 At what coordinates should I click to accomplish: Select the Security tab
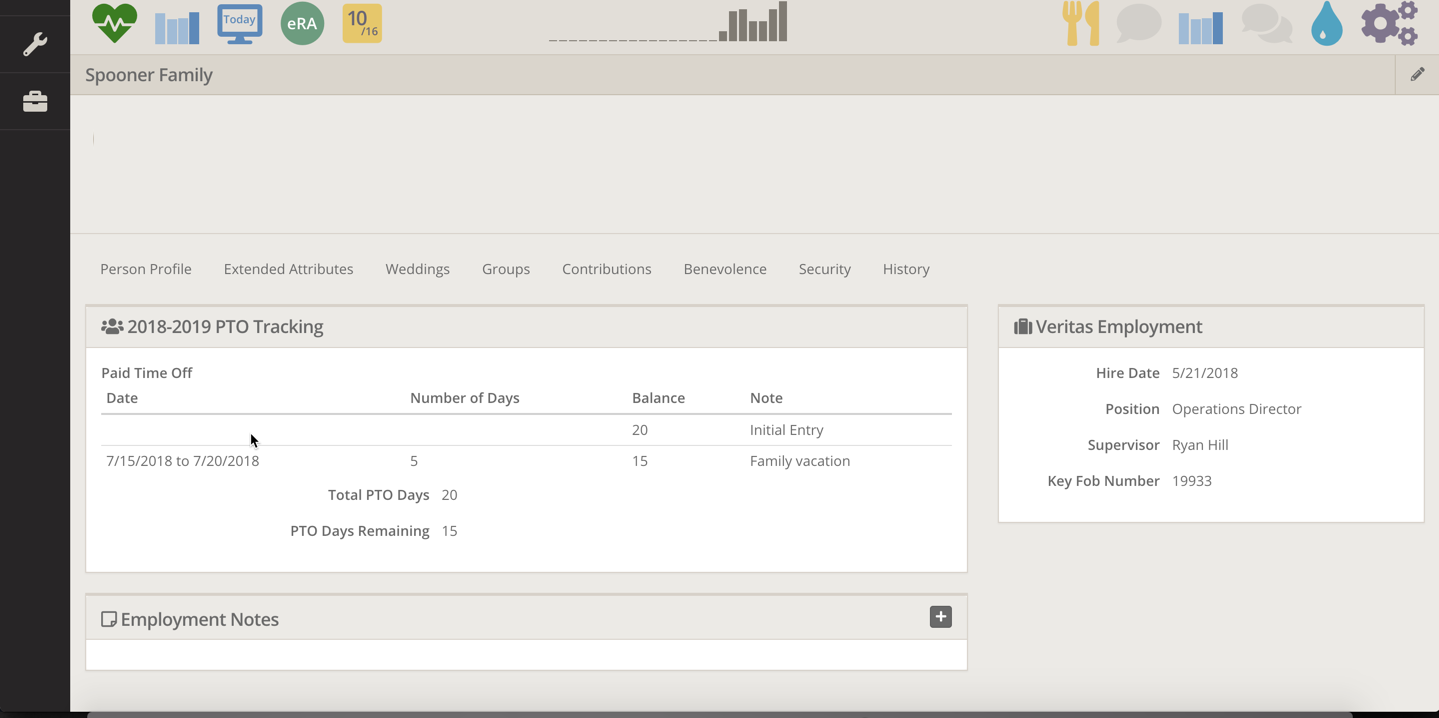coord(824,269)
